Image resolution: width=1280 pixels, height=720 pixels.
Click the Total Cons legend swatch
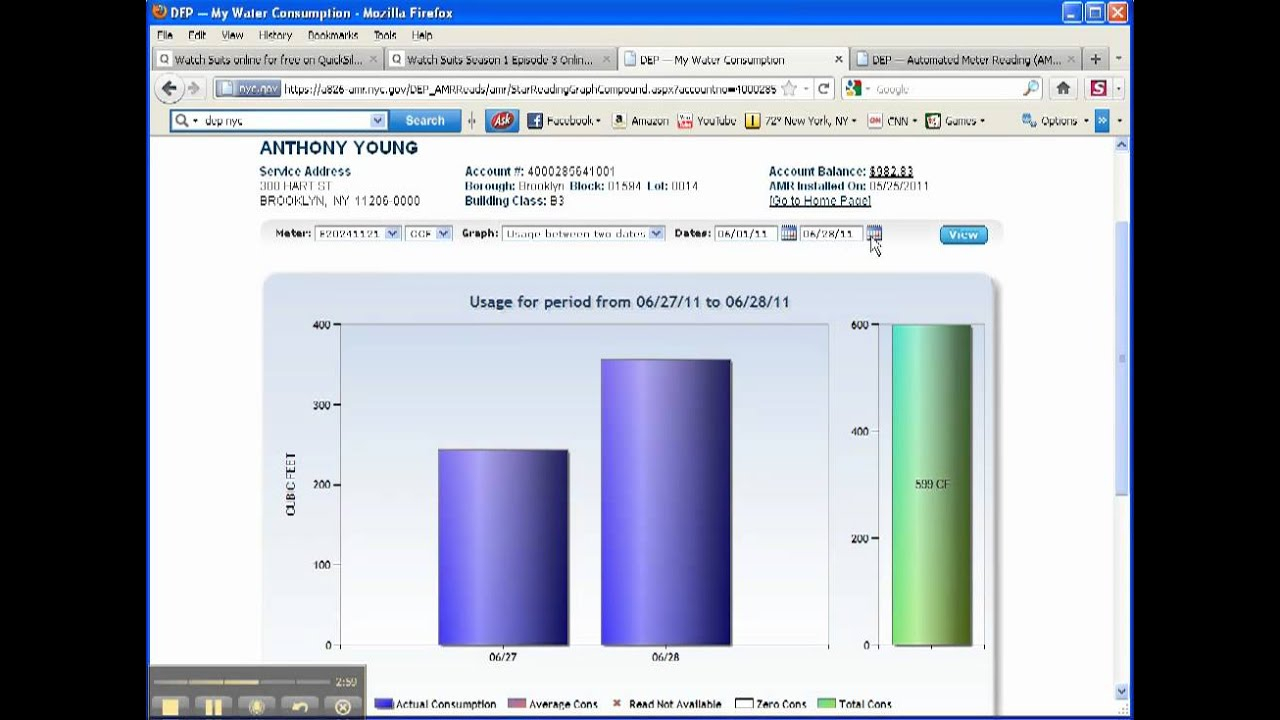click(x=826, y=704)
